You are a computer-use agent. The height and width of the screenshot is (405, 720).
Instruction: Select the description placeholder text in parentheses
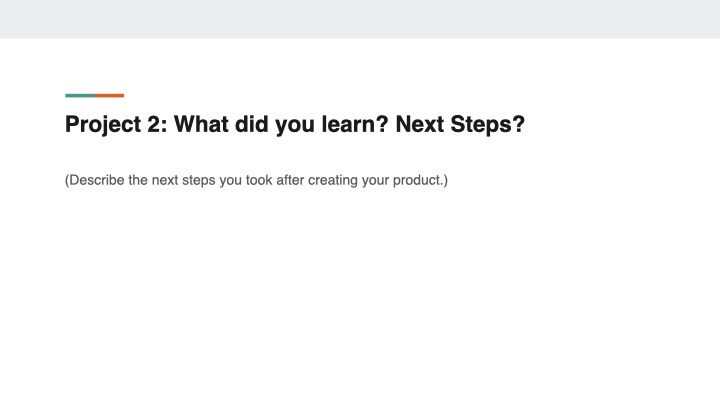[x=256, y=181]
